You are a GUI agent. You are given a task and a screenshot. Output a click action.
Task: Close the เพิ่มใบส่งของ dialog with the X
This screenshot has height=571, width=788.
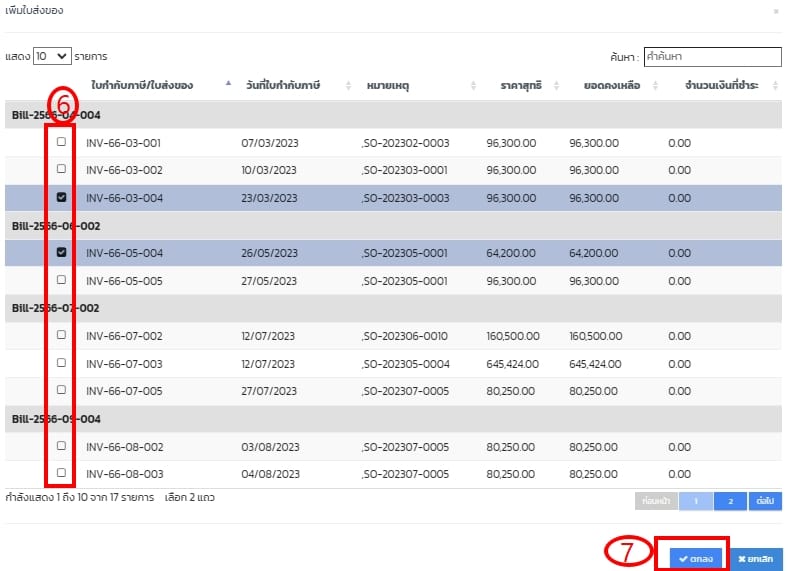[x=776, y=10]
